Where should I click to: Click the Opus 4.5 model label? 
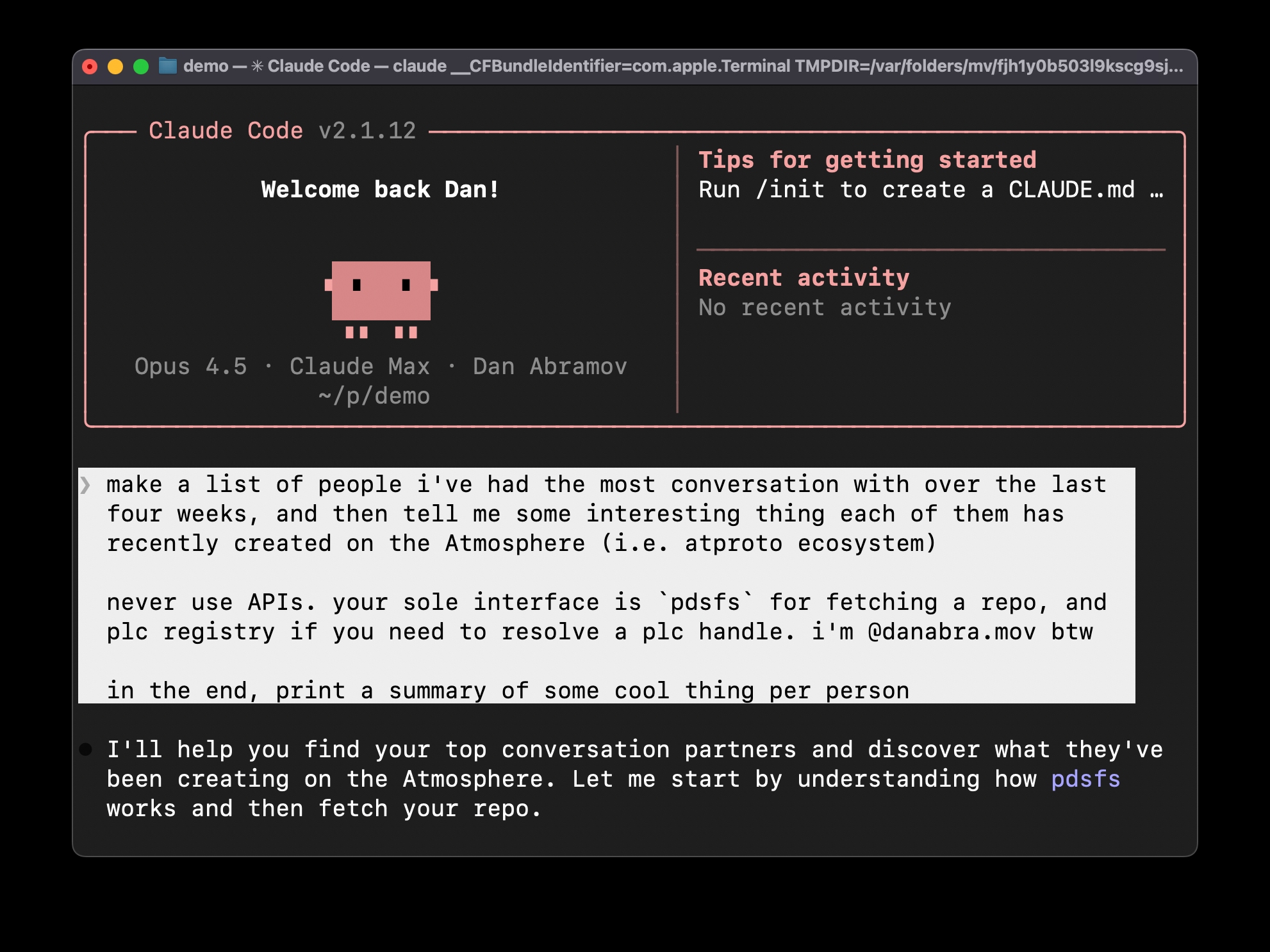(190, 366)
